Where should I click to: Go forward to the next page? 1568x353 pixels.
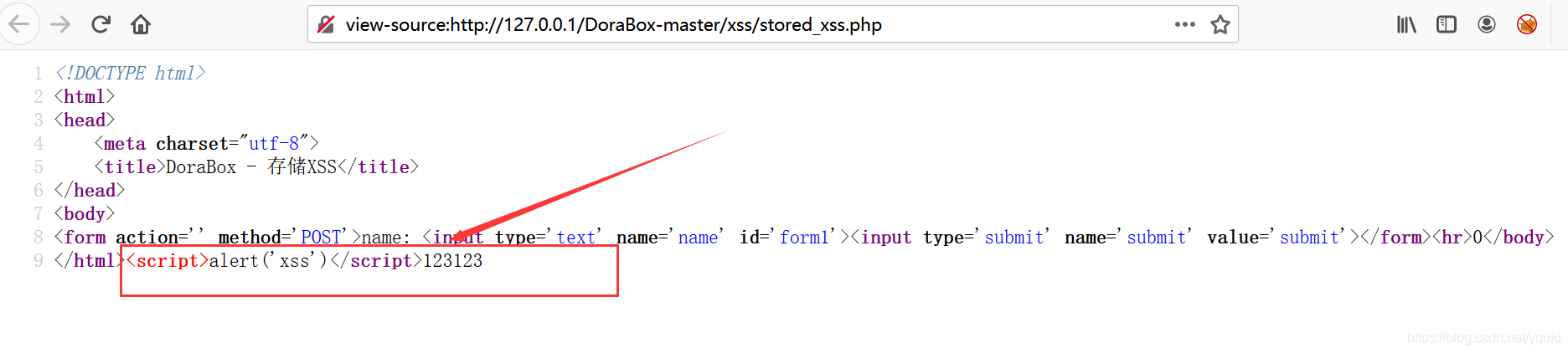(x=60, y=24)
